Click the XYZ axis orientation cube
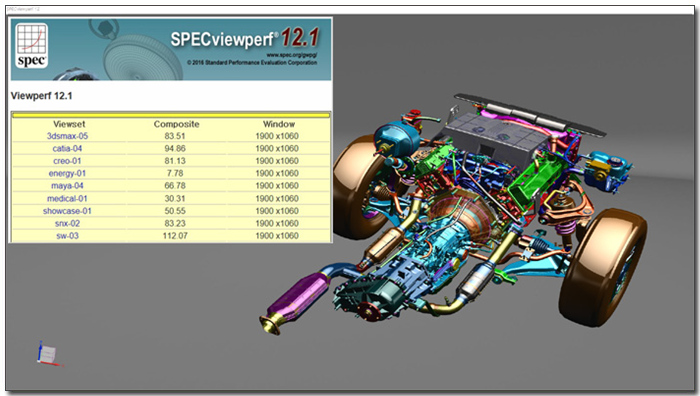The image size is (700, 396). 48,354
